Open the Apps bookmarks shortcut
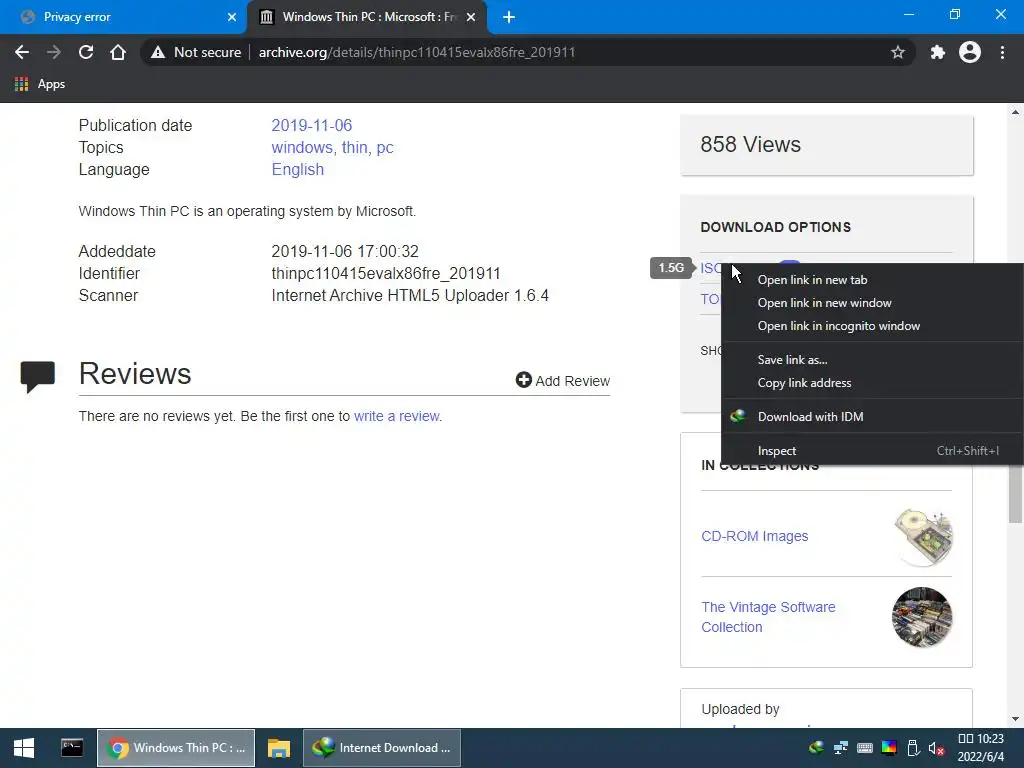Image resolution: width=1024 pixels, height=768 pixels. 40,84
